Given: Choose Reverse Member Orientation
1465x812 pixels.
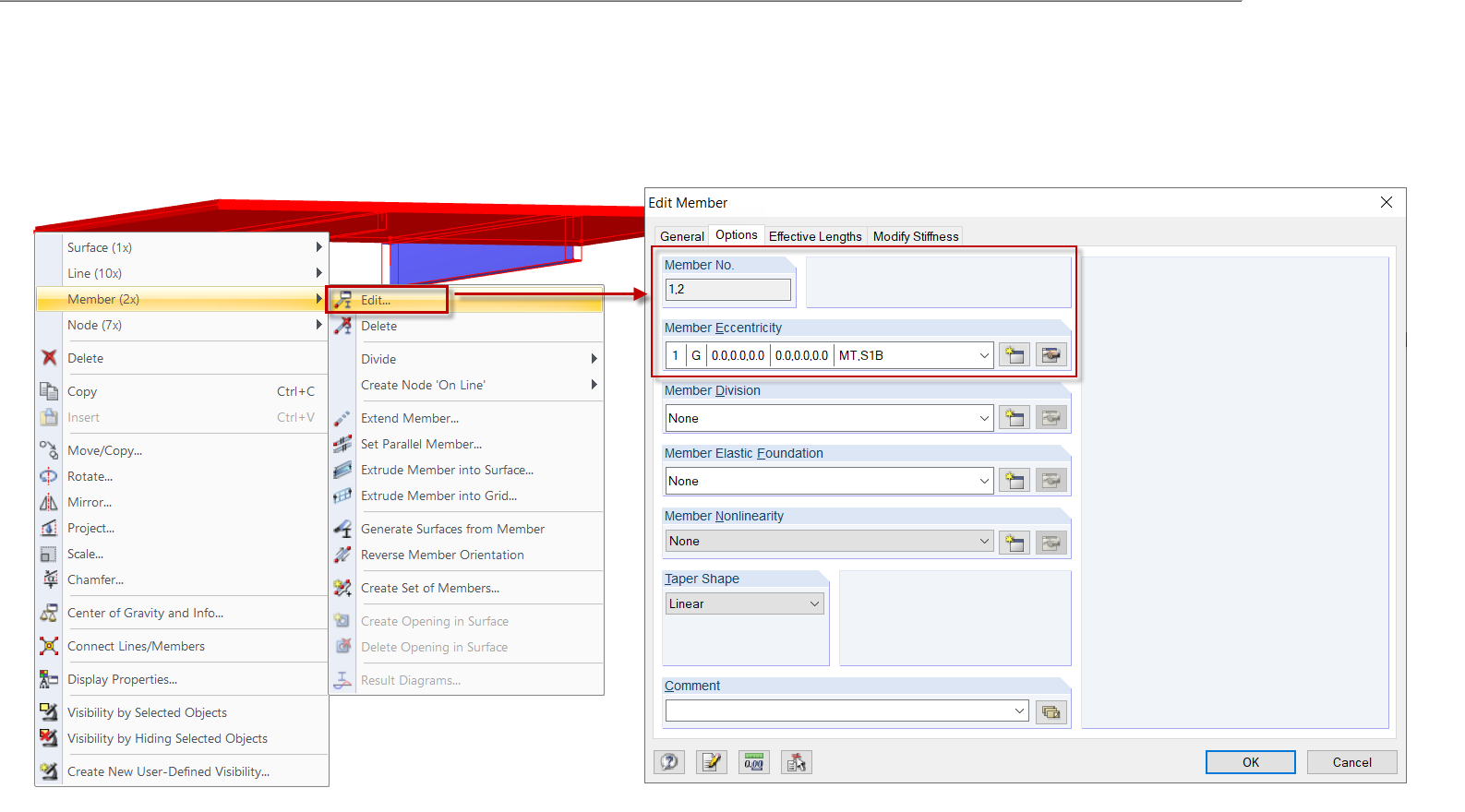Looking at the screenshot, I should [442, 555].
